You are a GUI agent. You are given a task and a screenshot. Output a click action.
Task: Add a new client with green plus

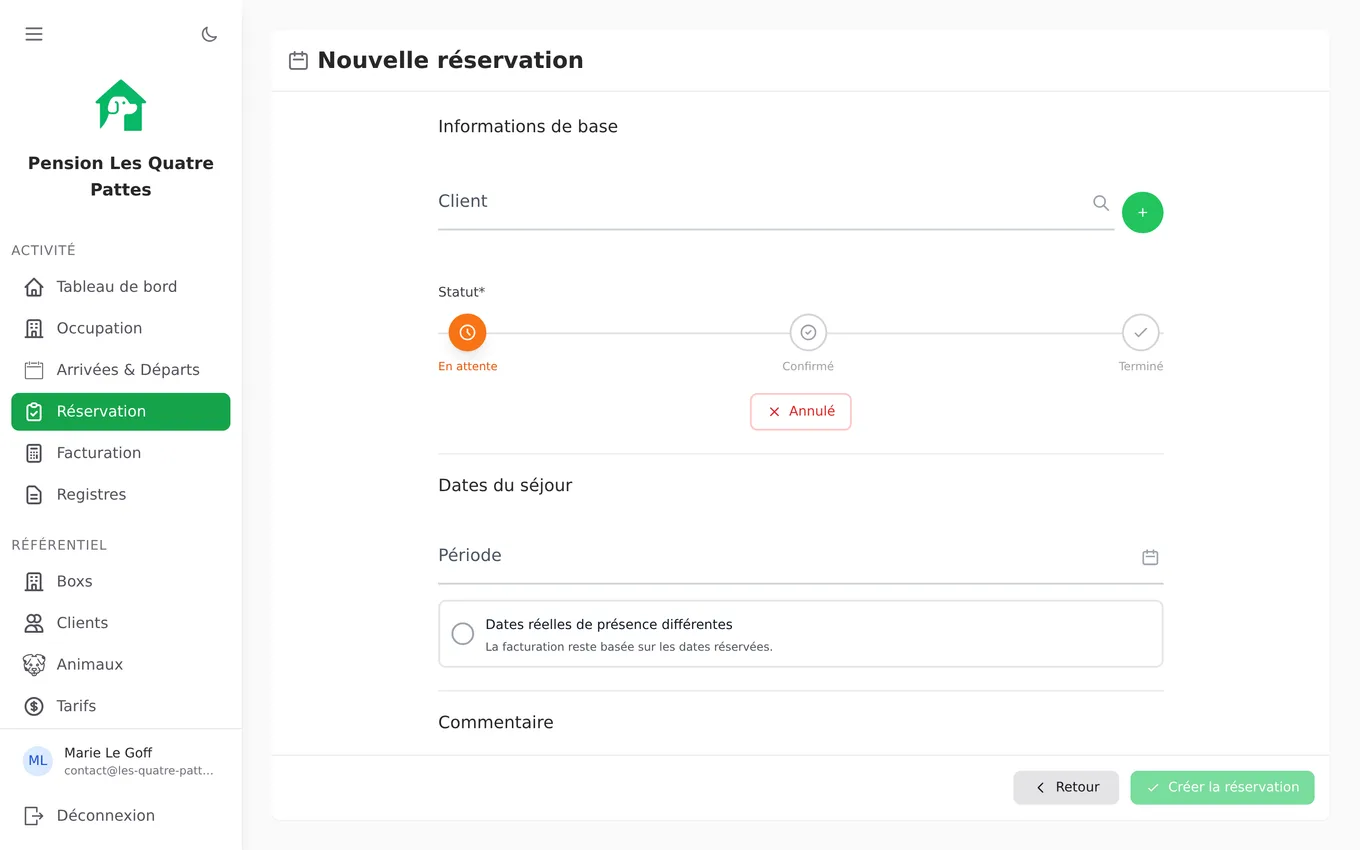pos(1143,213)
